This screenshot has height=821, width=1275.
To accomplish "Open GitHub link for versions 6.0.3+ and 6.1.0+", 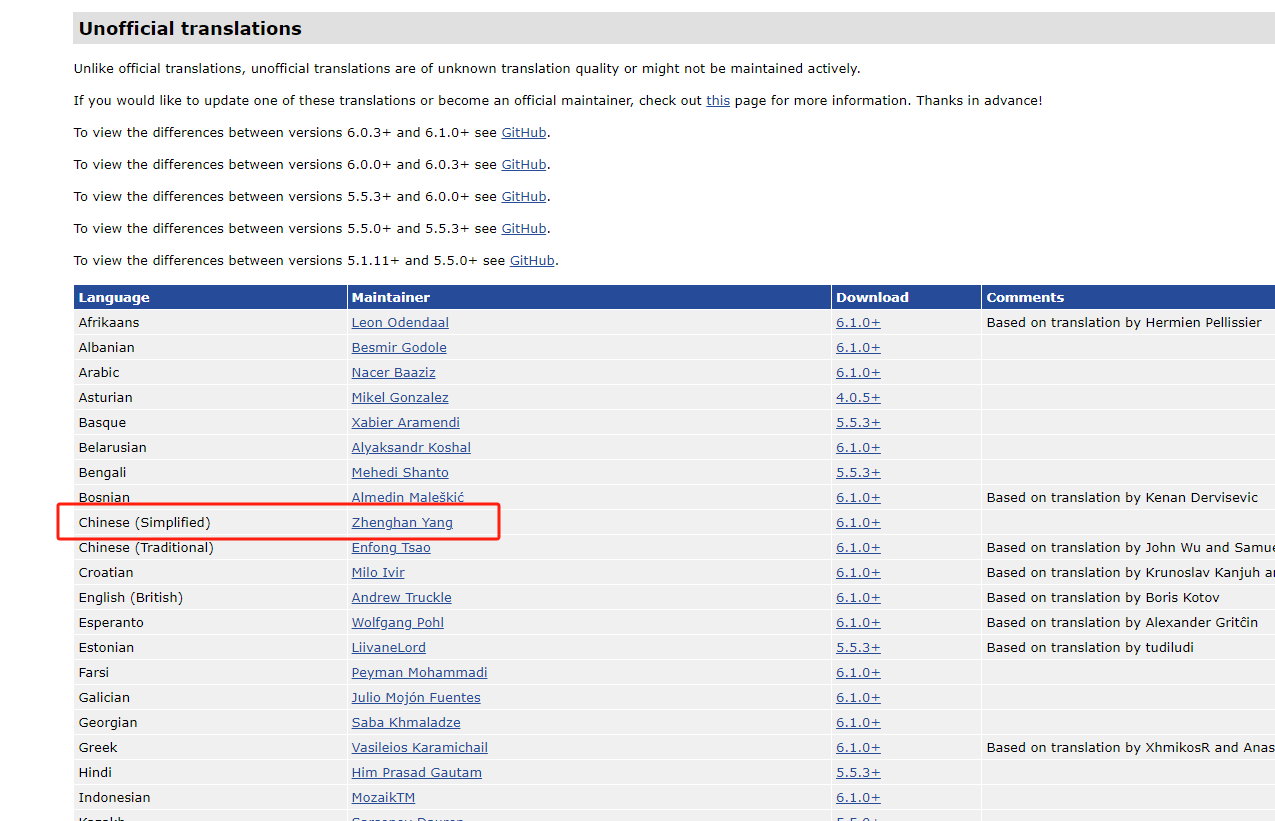I will (x=523, y=133).
